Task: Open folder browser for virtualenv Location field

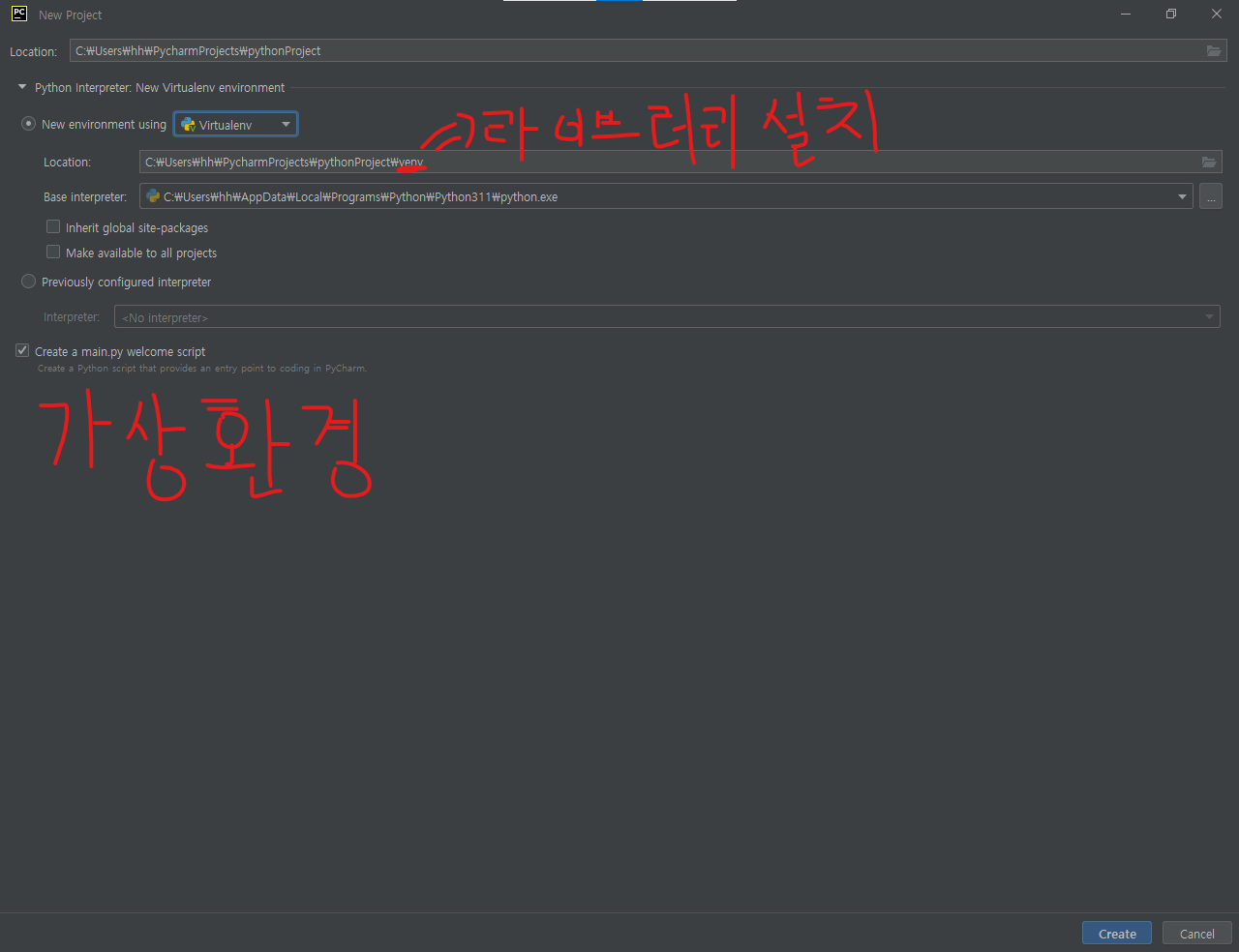Action: point(1209,162)
